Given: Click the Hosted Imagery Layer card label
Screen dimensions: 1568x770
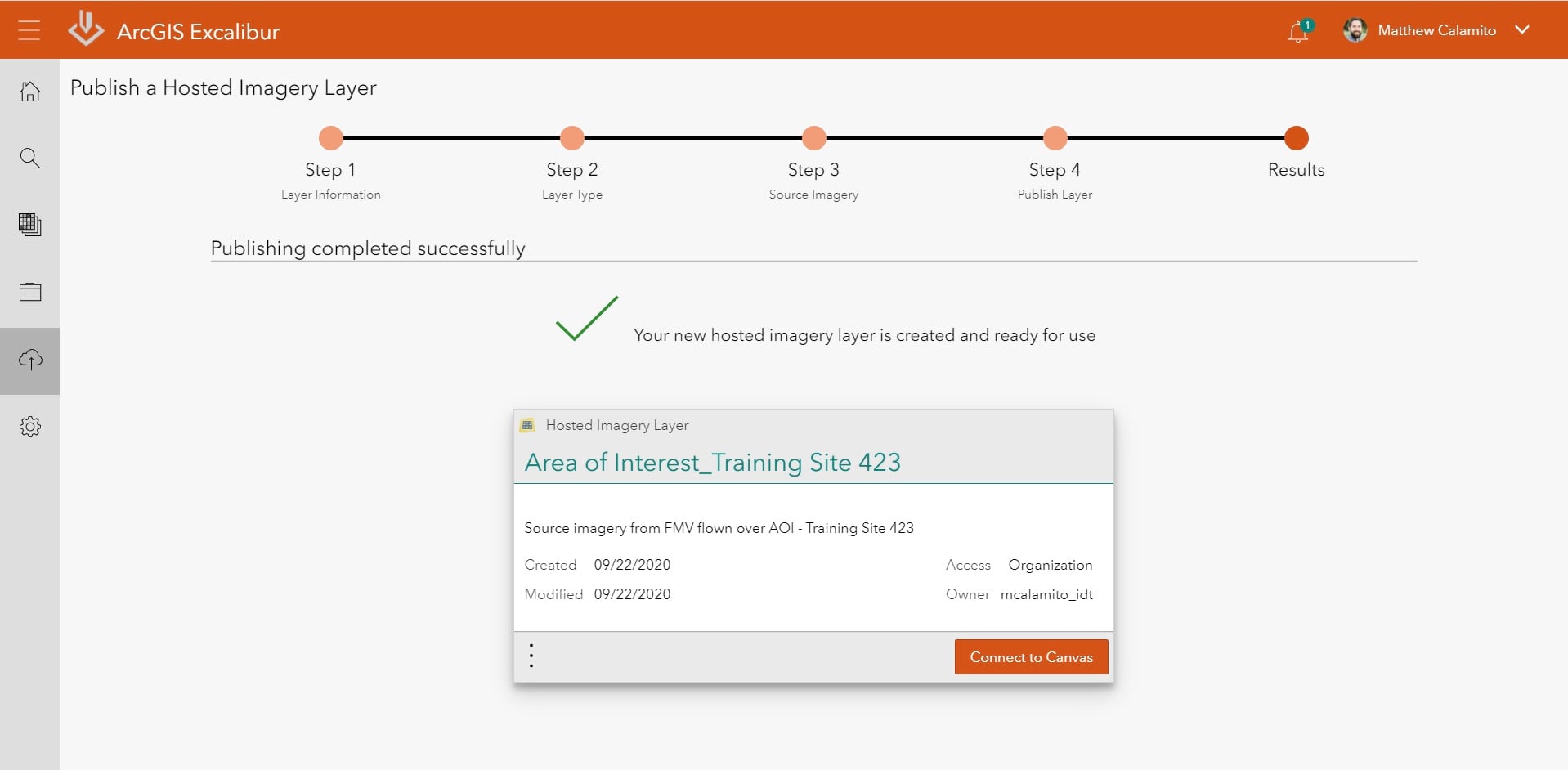Looking at the screenshot, I should [617, 425].
